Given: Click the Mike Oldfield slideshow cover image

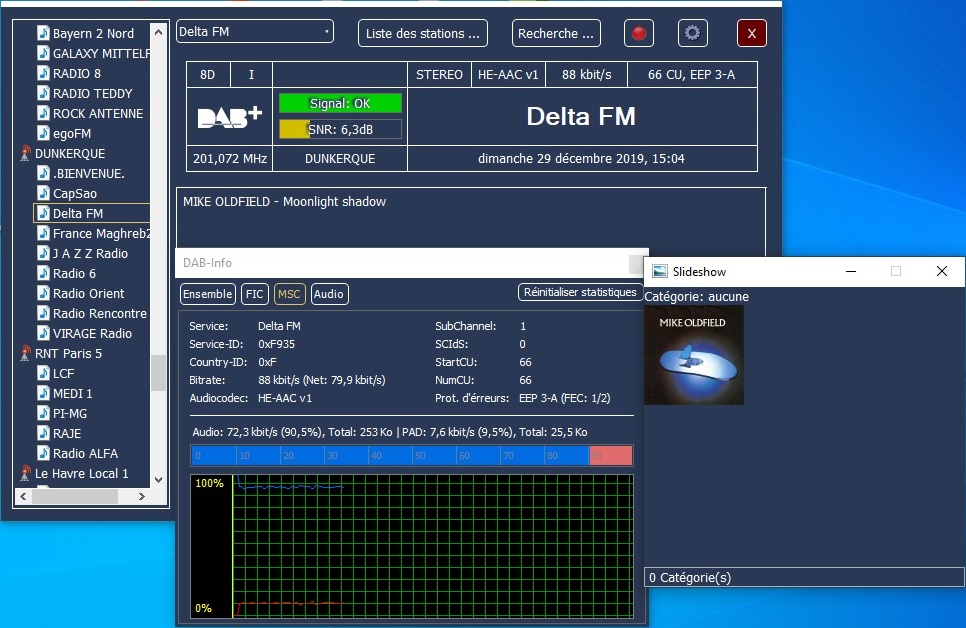Looking at the screenshot, I should [x=694, y=356].
